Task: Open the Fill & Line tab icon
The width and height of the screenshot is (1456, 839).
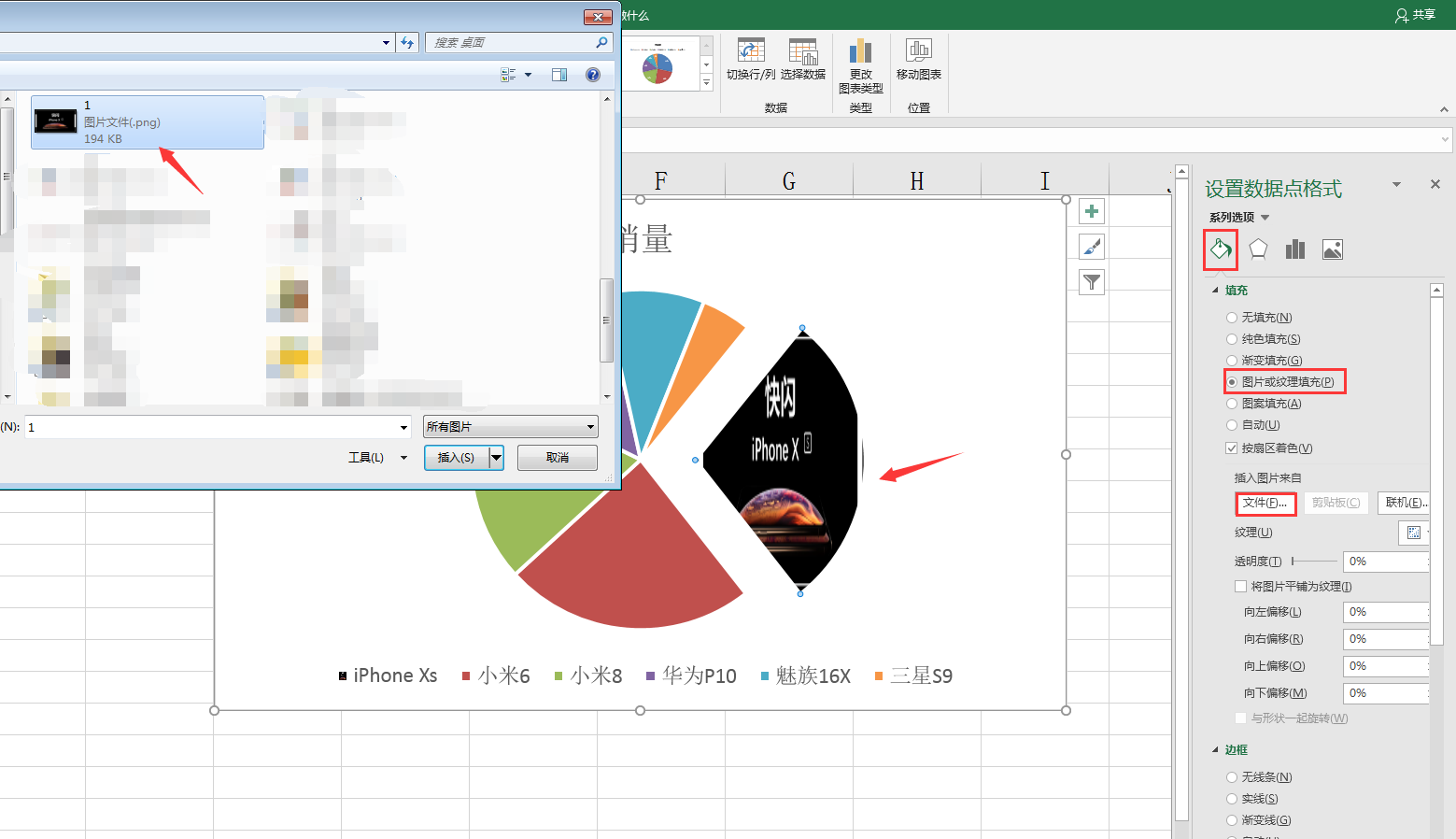Action: click(1221, 249)
